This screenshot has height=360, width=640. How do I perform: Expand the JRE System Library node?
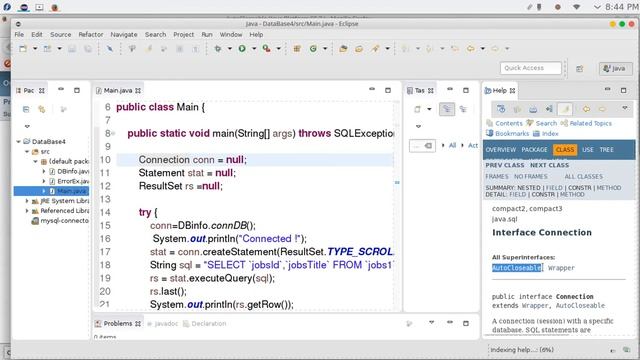click(x=27, y=201)
